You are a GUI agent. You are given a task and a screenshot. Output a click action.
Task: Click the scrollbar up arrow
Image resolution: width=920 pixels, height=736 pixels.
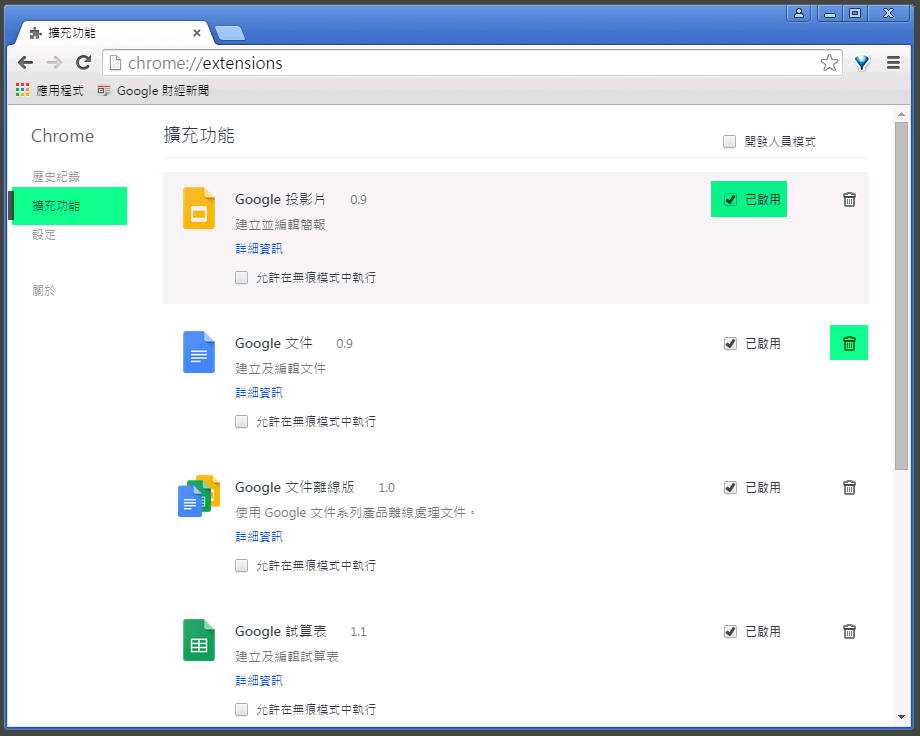click(901, 114)
